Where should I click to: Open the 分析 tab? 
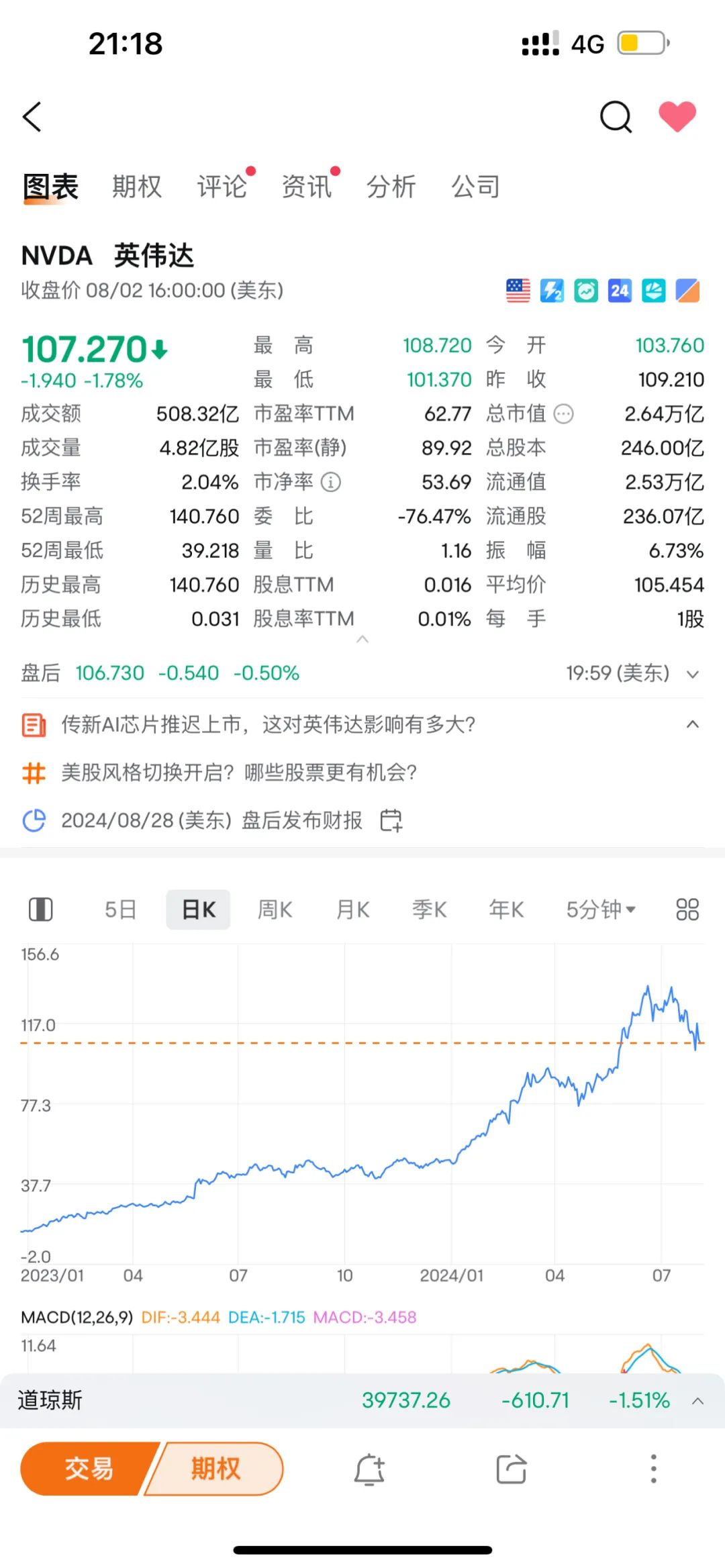click(391, 186)
